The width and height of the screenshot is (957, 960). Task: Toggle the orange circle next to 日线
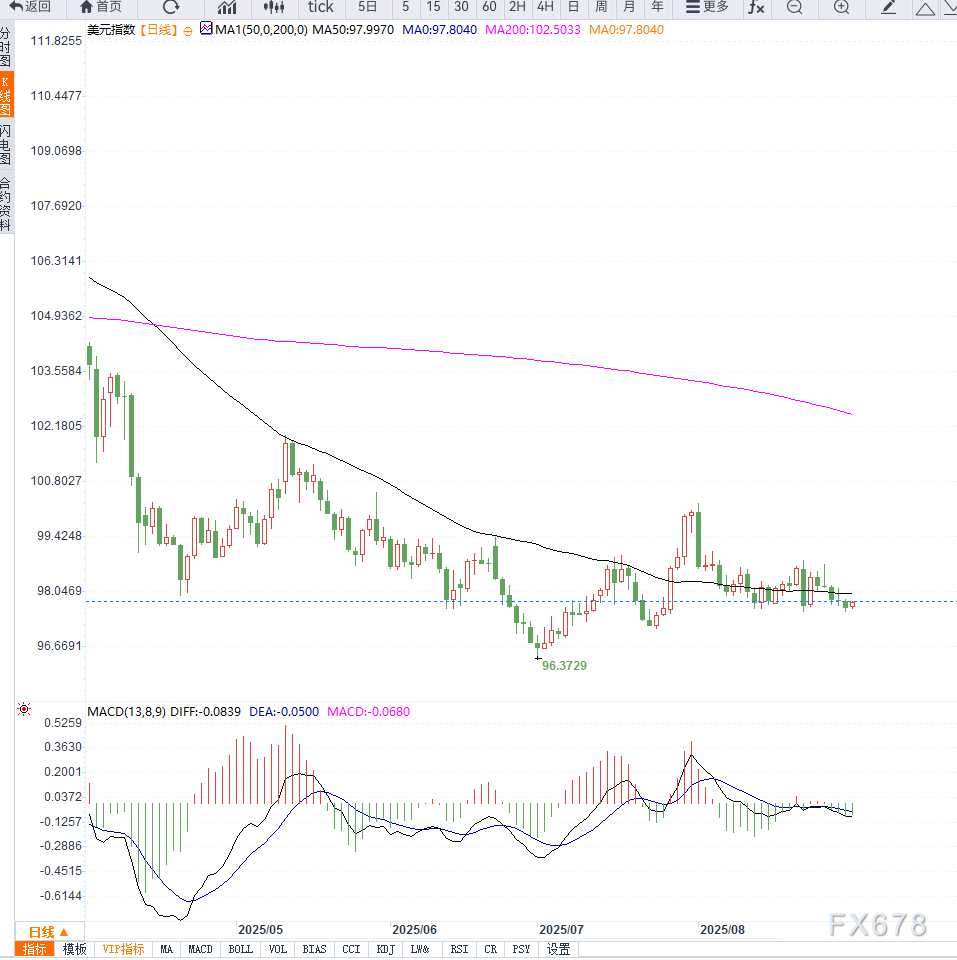click(189, 30)
